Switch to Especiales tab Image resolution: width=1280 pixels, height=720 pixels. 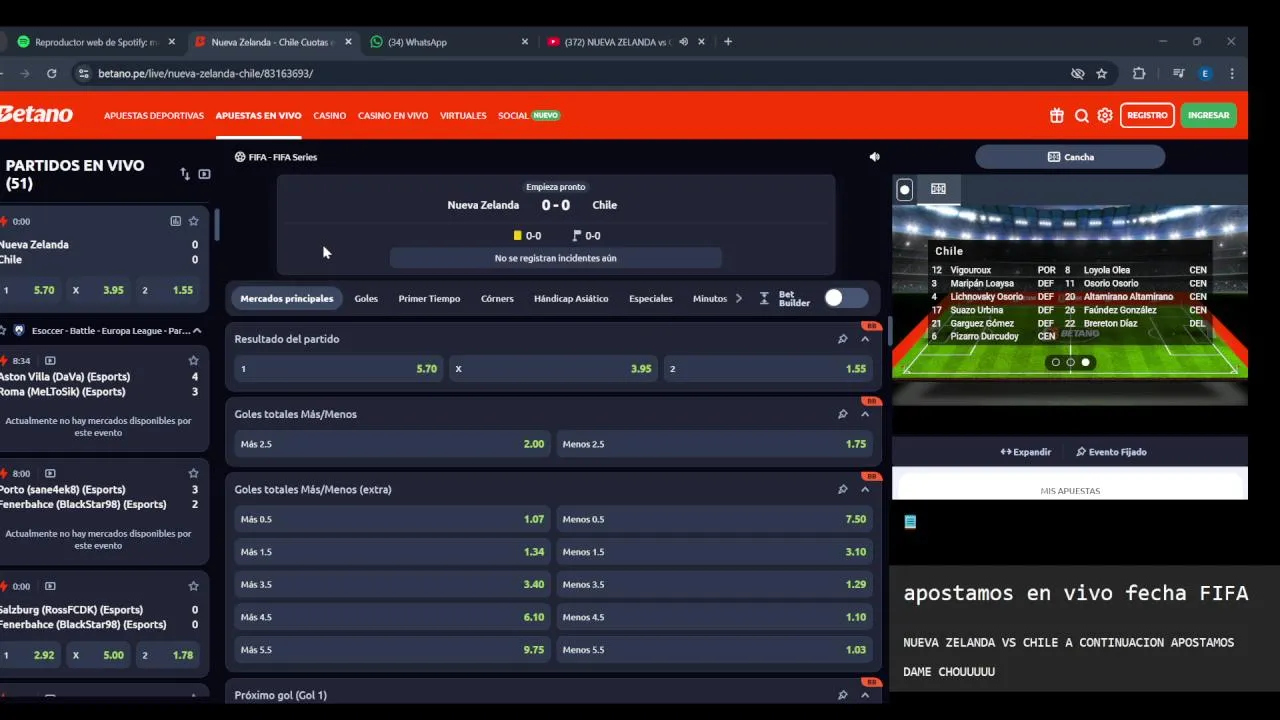tap(650, 298)
